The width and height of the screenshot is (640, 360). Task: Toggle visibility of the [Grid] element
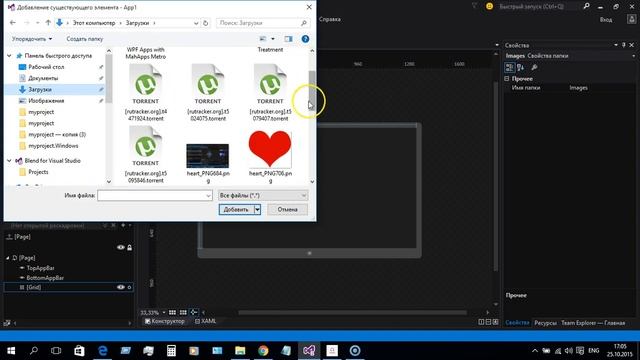(121, 287)
